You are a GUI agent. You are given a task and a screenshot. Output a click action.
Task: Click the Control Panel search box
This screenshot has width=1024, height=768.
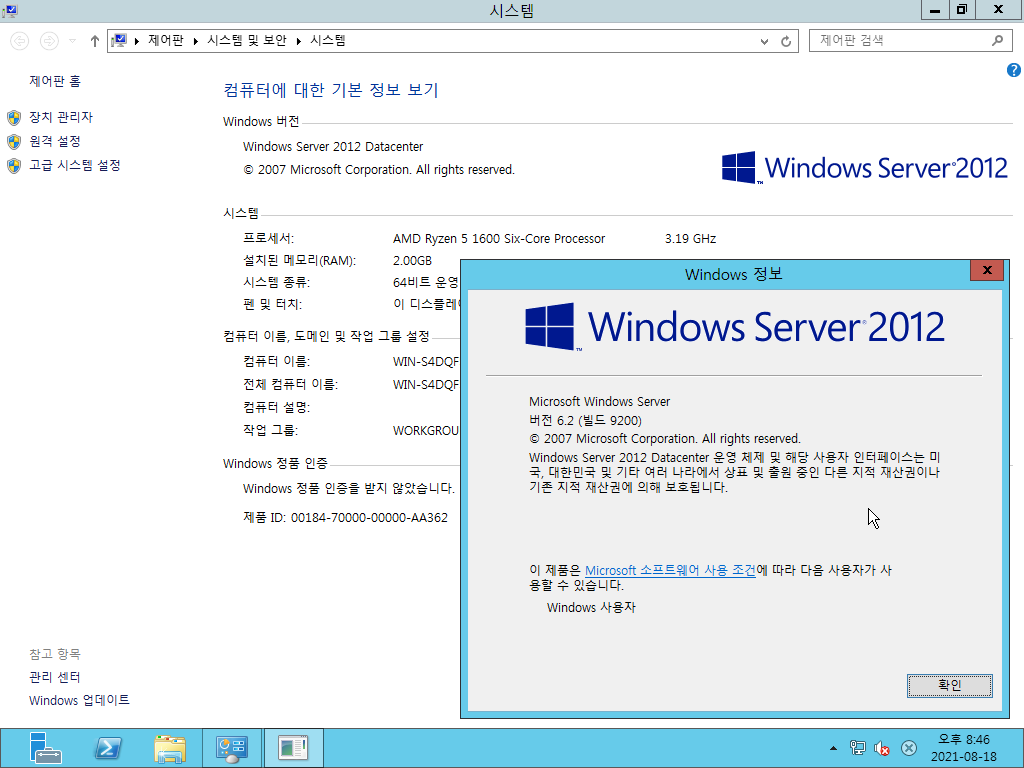click(x=910, y=40)
